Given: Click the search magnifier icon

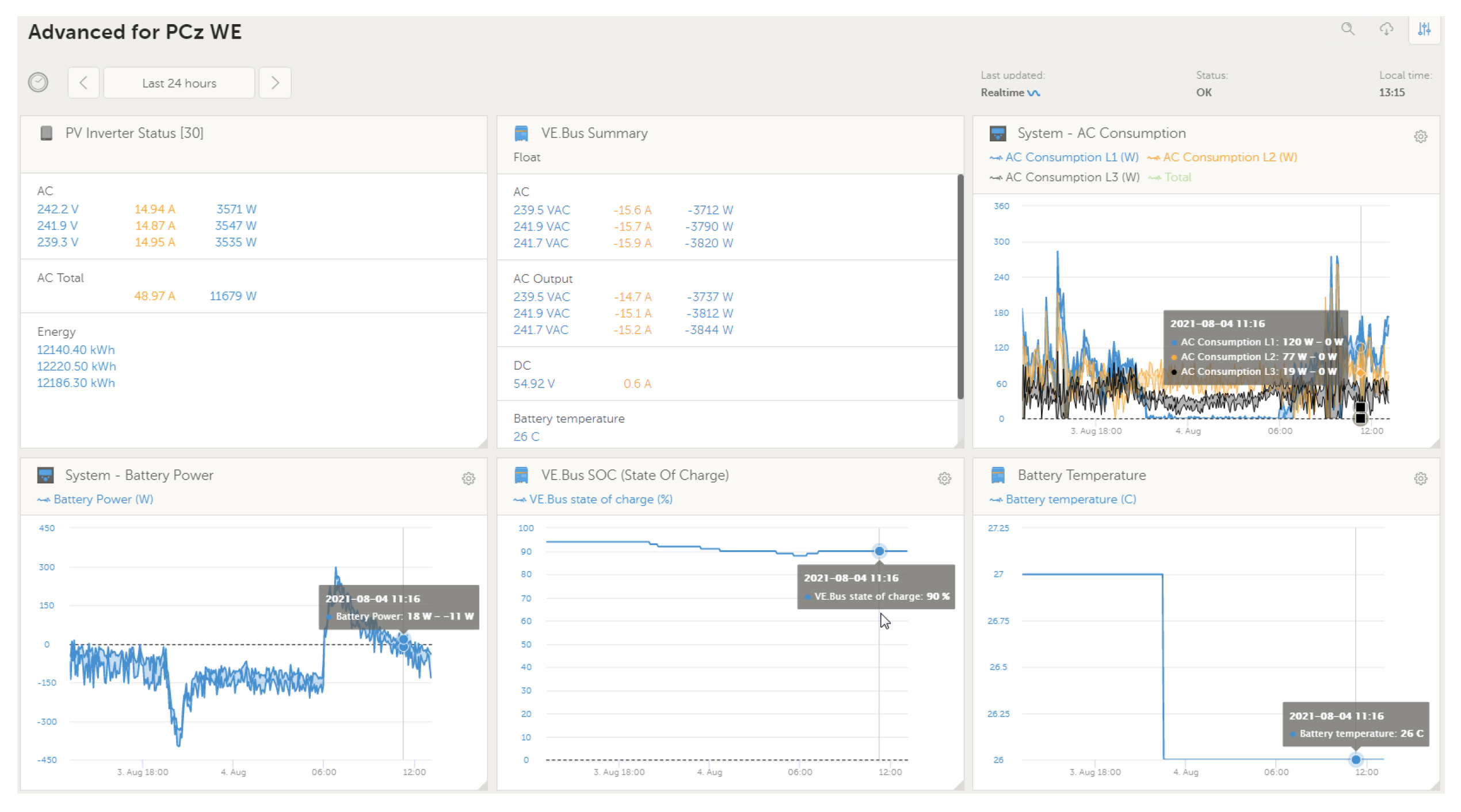Looking at the screenshot, I should click(1347, 29).
